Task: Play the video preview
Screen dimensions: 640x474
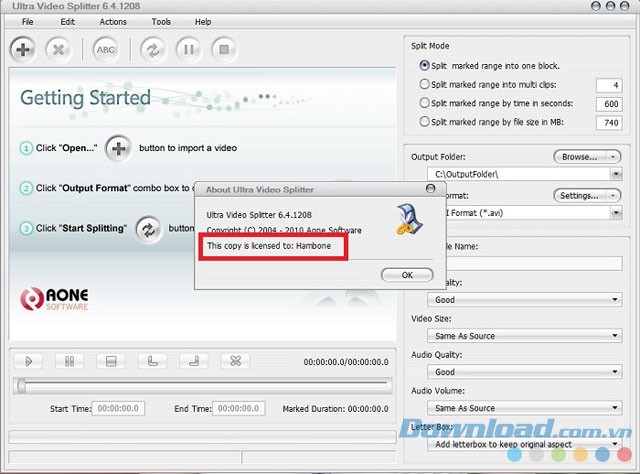Action: click(x=30, y=361)
